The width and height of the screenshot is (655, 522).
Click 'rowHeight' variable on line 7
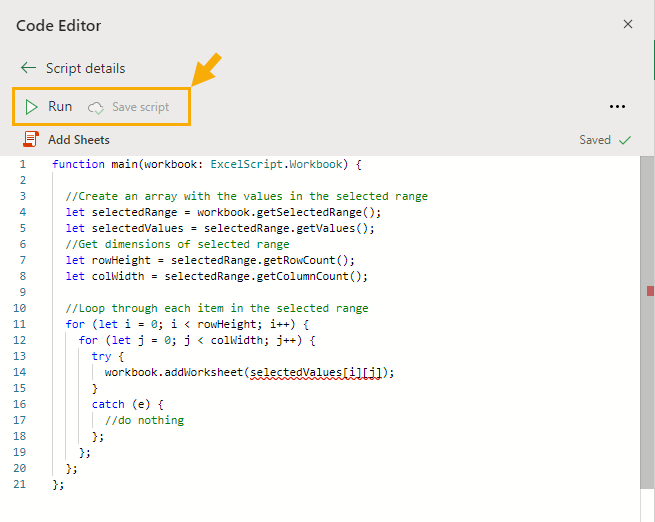point(121,260)
